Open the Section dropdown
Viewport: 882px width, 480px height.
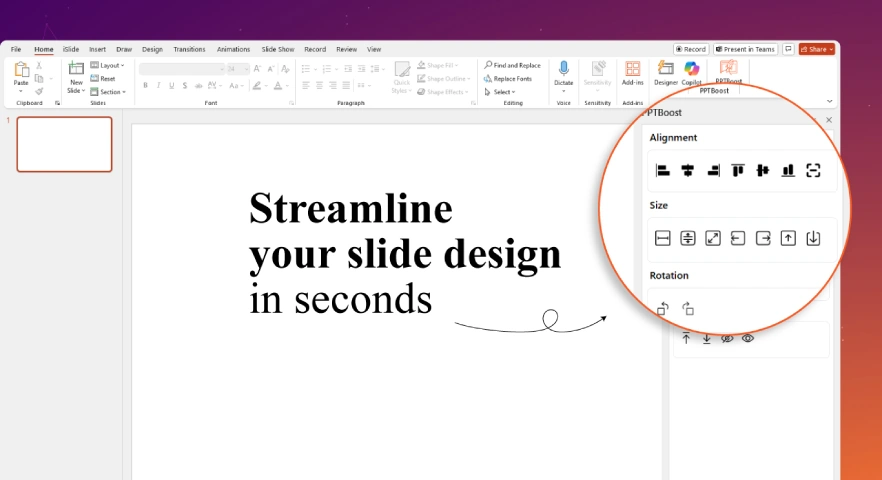(x=108, y=92)
